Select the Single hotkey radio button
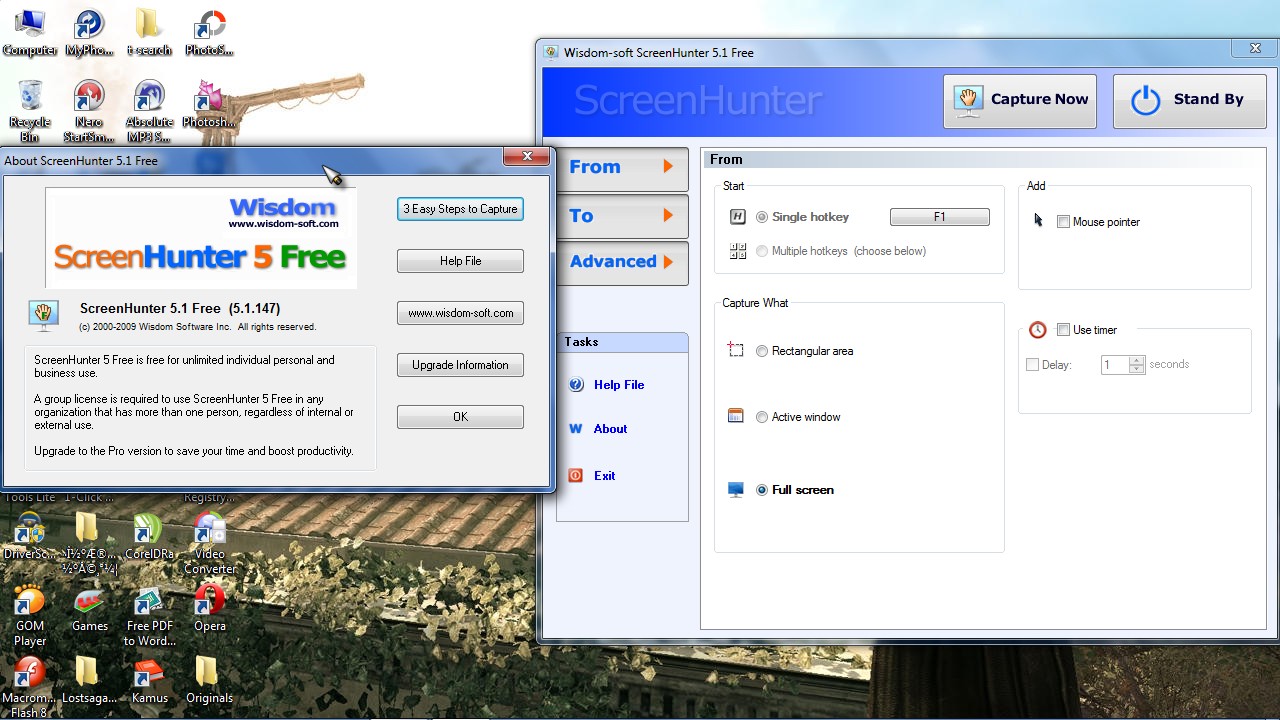 tap(762, 217)
